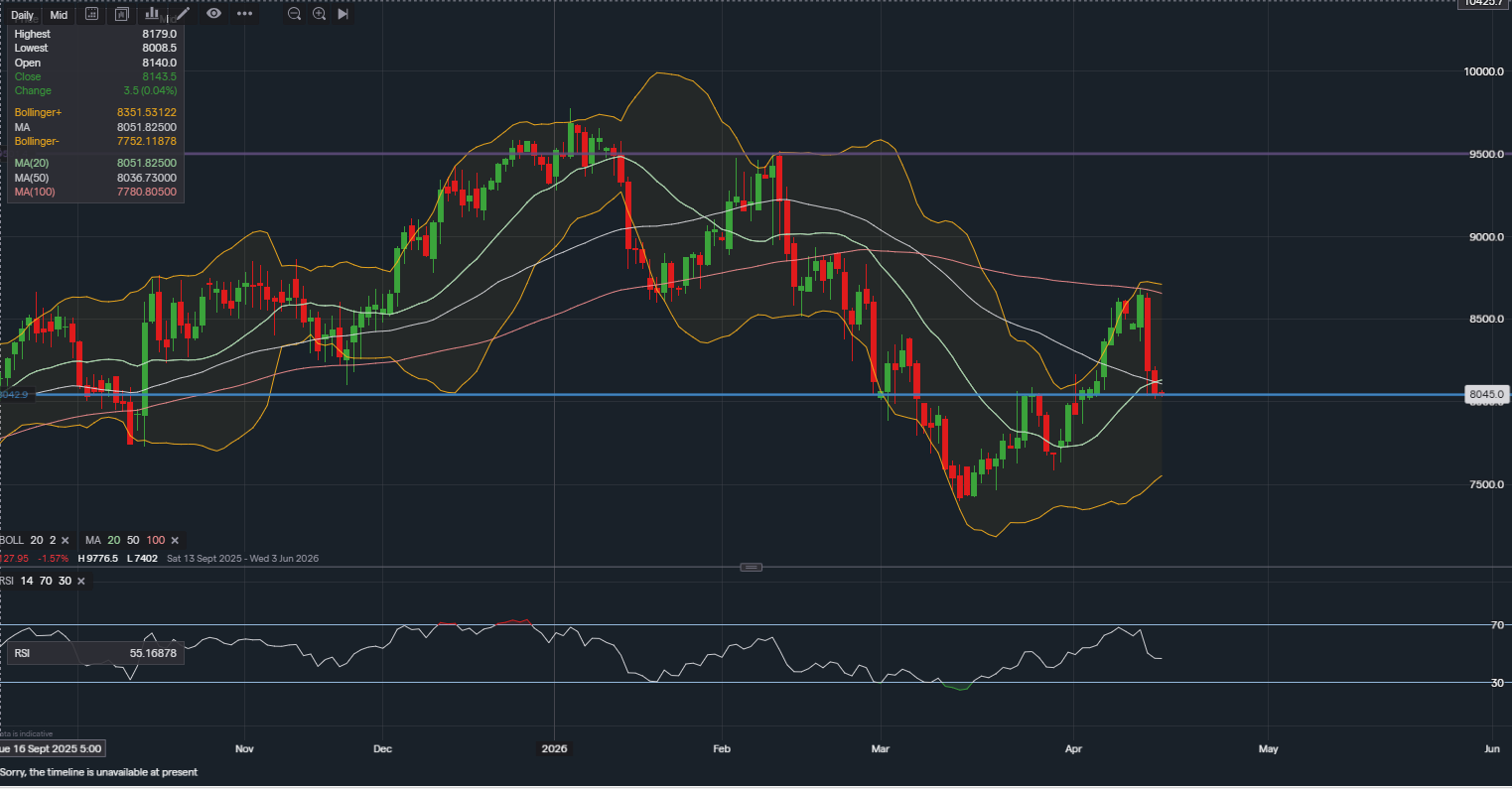Remove the BOLL 20 2 indicator

[x=66, y=540]
